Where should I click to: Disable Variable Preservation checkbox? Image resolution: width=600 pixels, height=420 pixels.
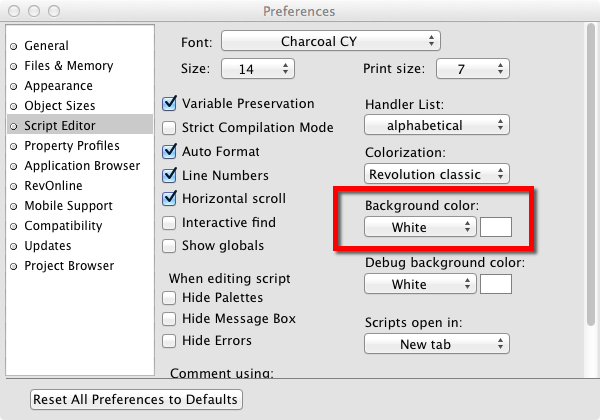pyautogui.click(x=170, y=104)
